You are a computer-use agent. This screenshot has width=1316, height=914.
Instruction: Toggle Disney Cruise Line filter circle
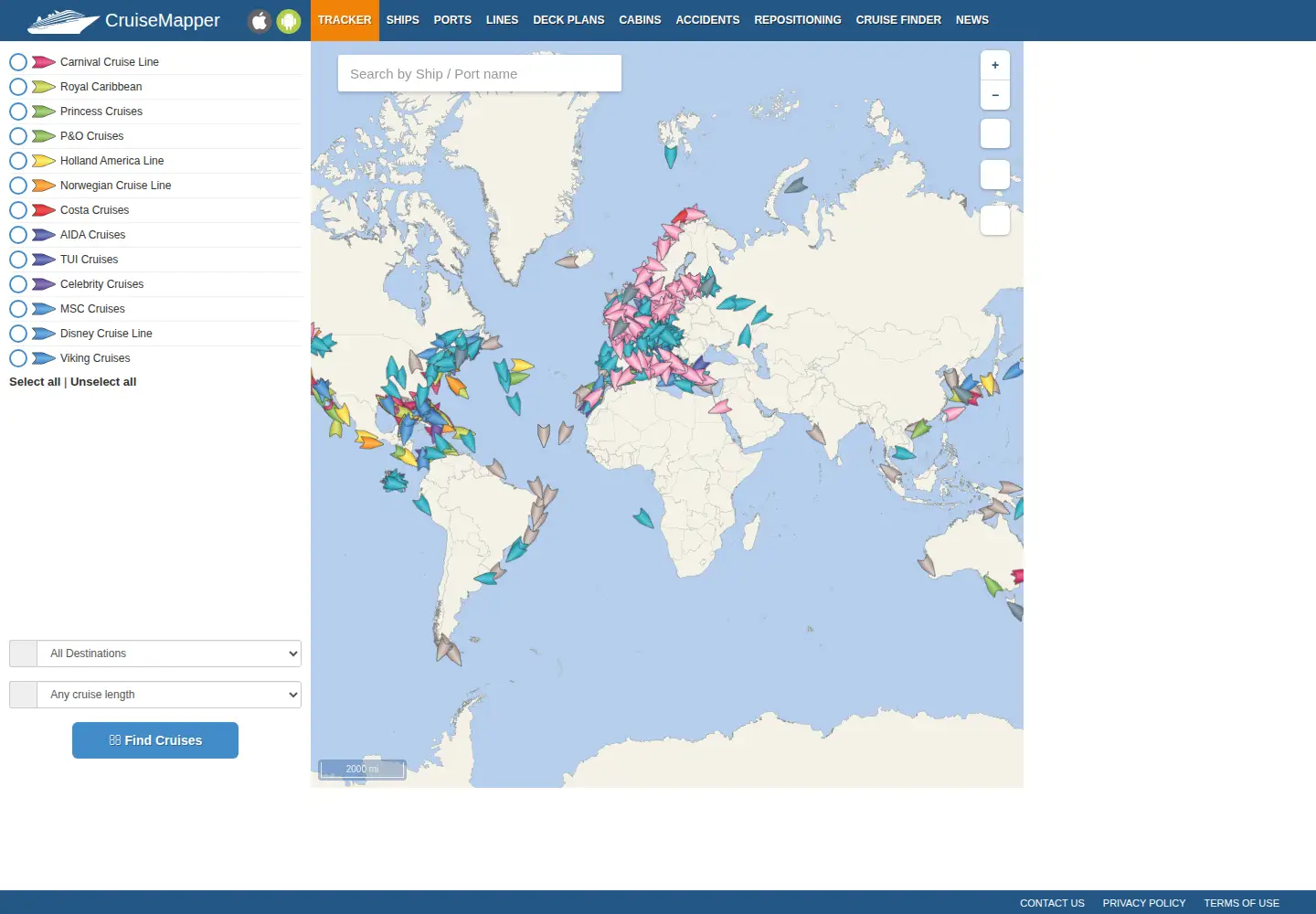pos(18,334)
